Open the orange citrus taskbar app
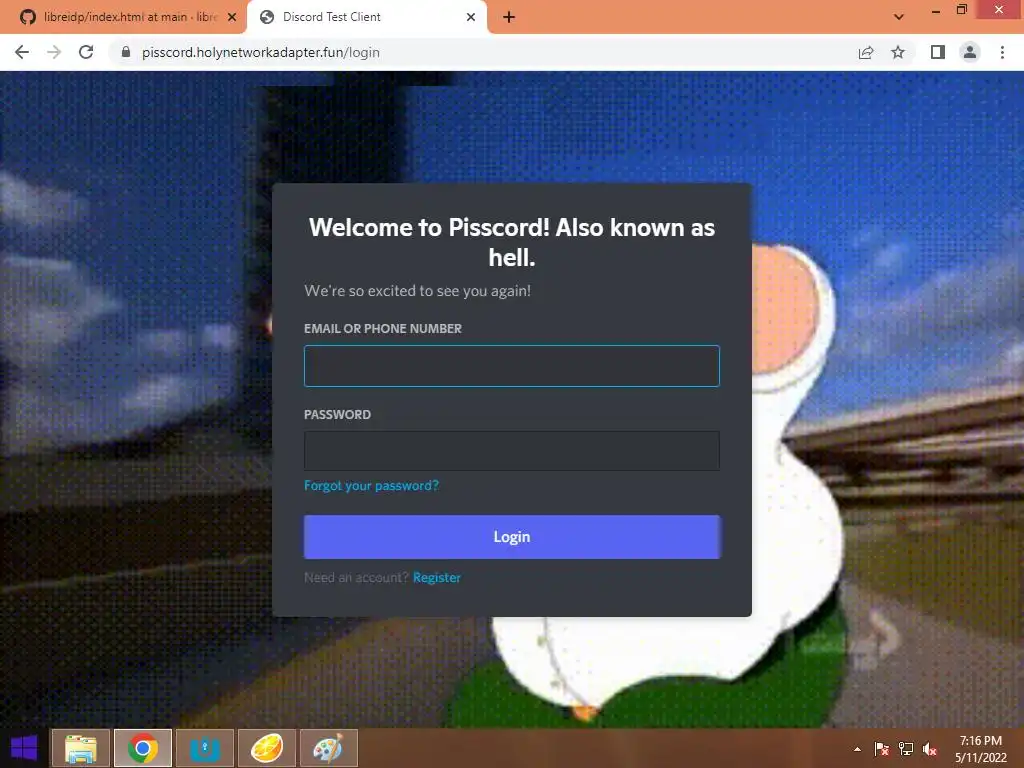Viewport: 1024px width, 768px height. point(267,748)
